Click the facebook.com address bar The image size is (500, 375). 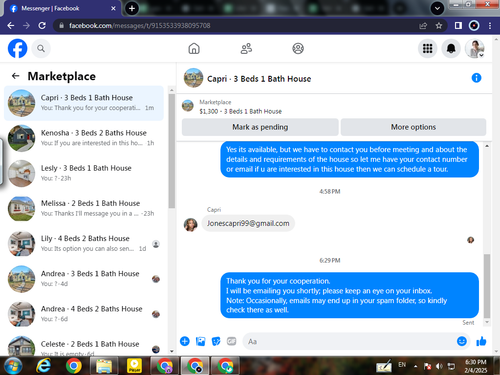click(233, 26)
